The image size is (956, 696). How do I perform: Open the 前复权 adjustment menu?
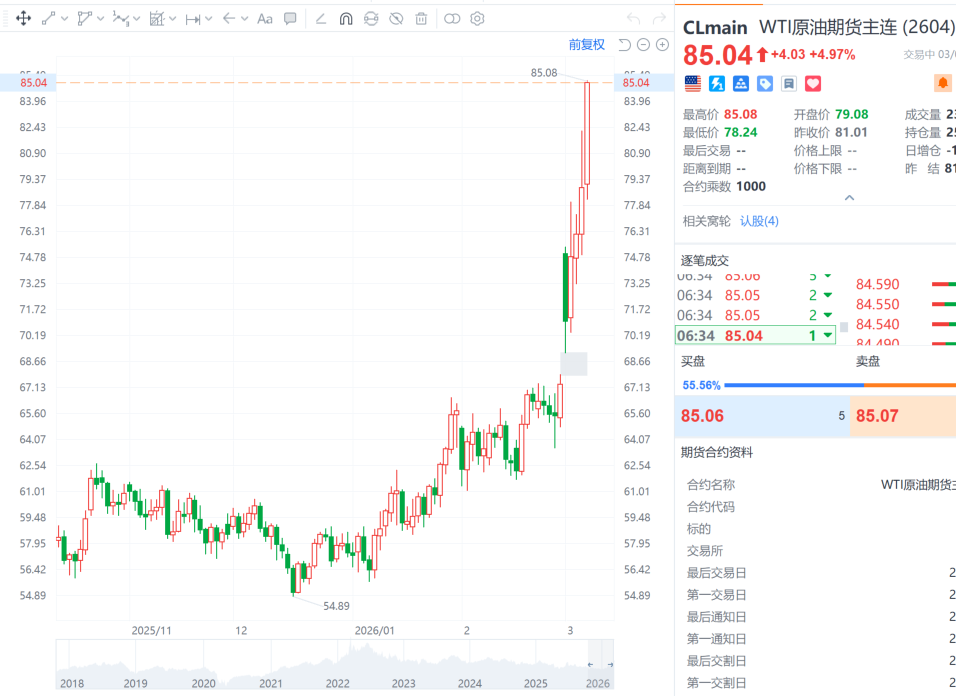587,45
